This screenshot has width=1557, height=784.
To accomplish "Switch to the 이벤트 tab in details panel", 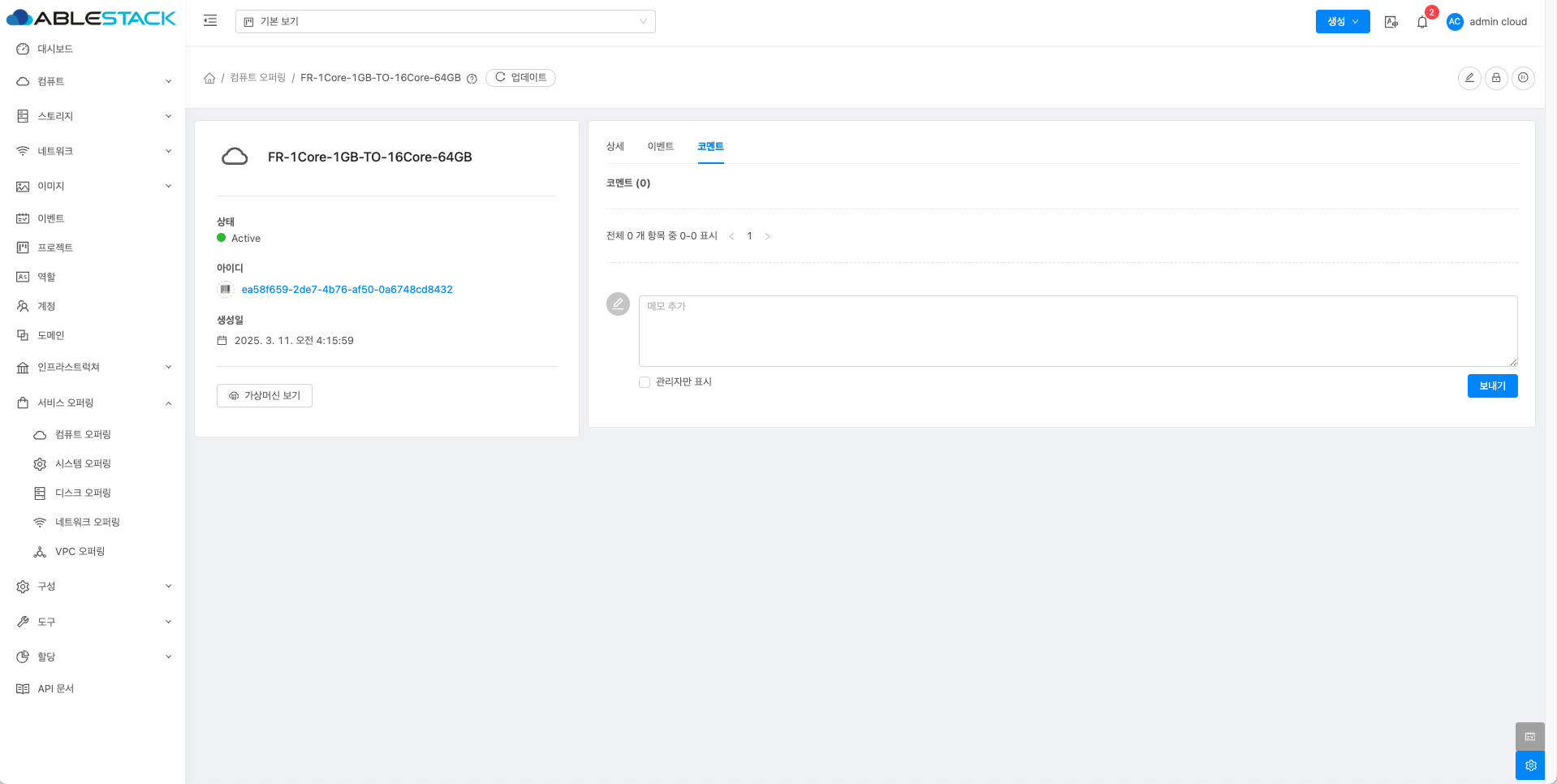I will point(661,146).
